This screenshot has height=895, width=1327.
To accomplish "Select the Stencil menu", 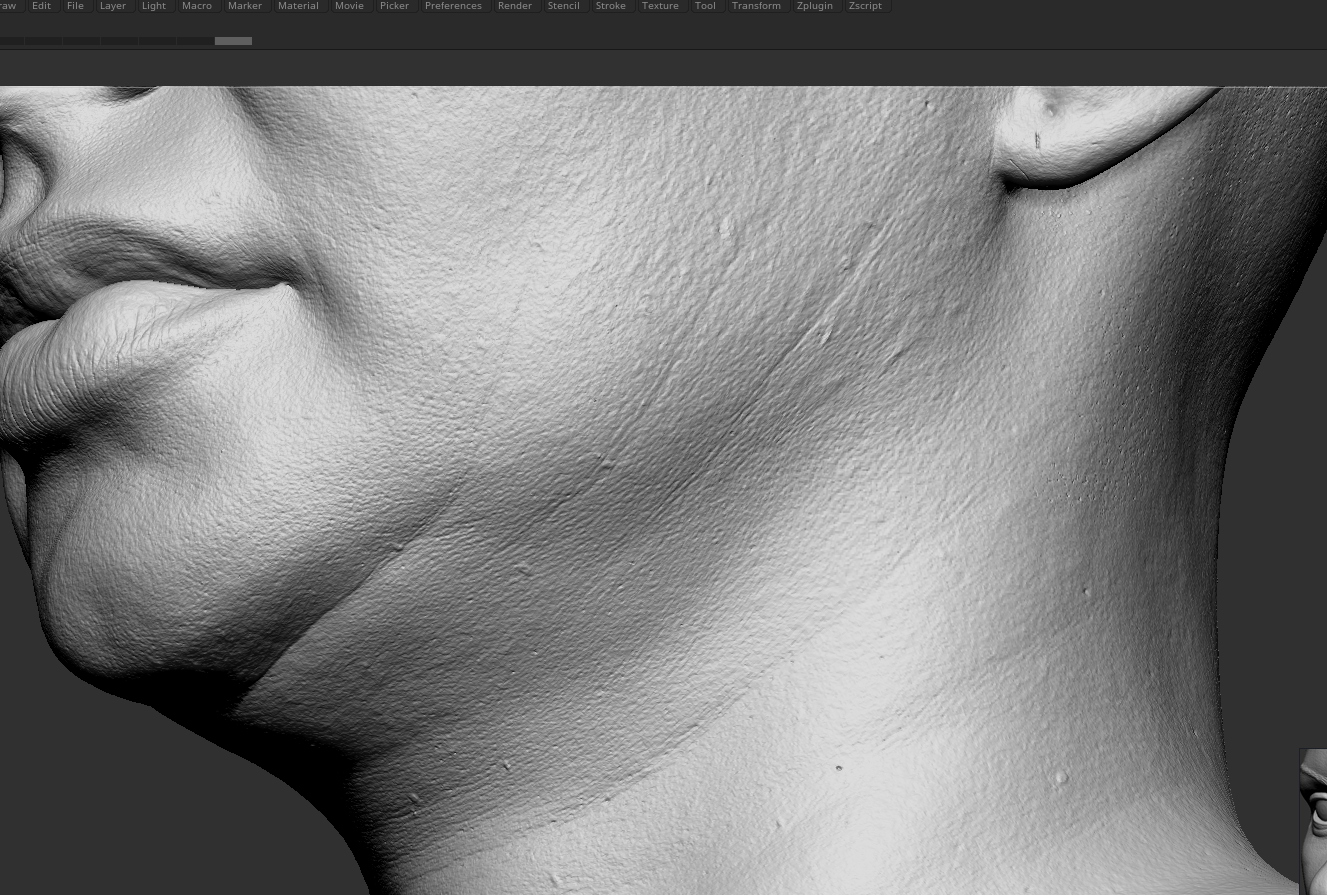I will click(564, 6).
